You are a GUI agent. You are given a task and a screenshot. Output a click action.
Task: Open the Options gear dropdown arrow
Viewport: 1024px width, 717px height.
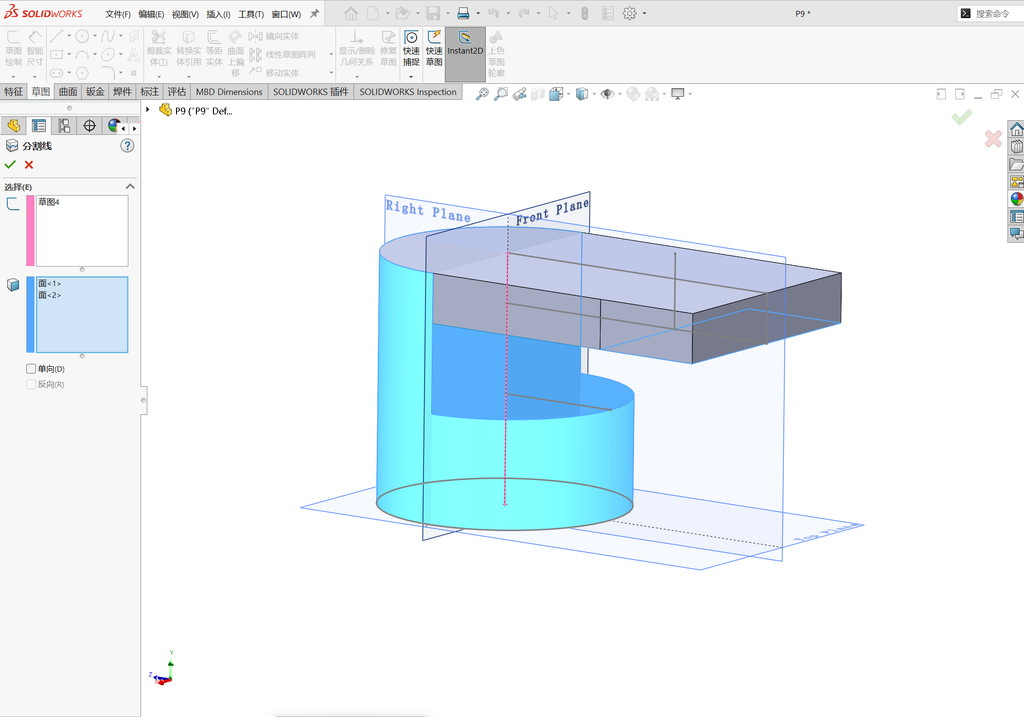(x=645, y=13)
